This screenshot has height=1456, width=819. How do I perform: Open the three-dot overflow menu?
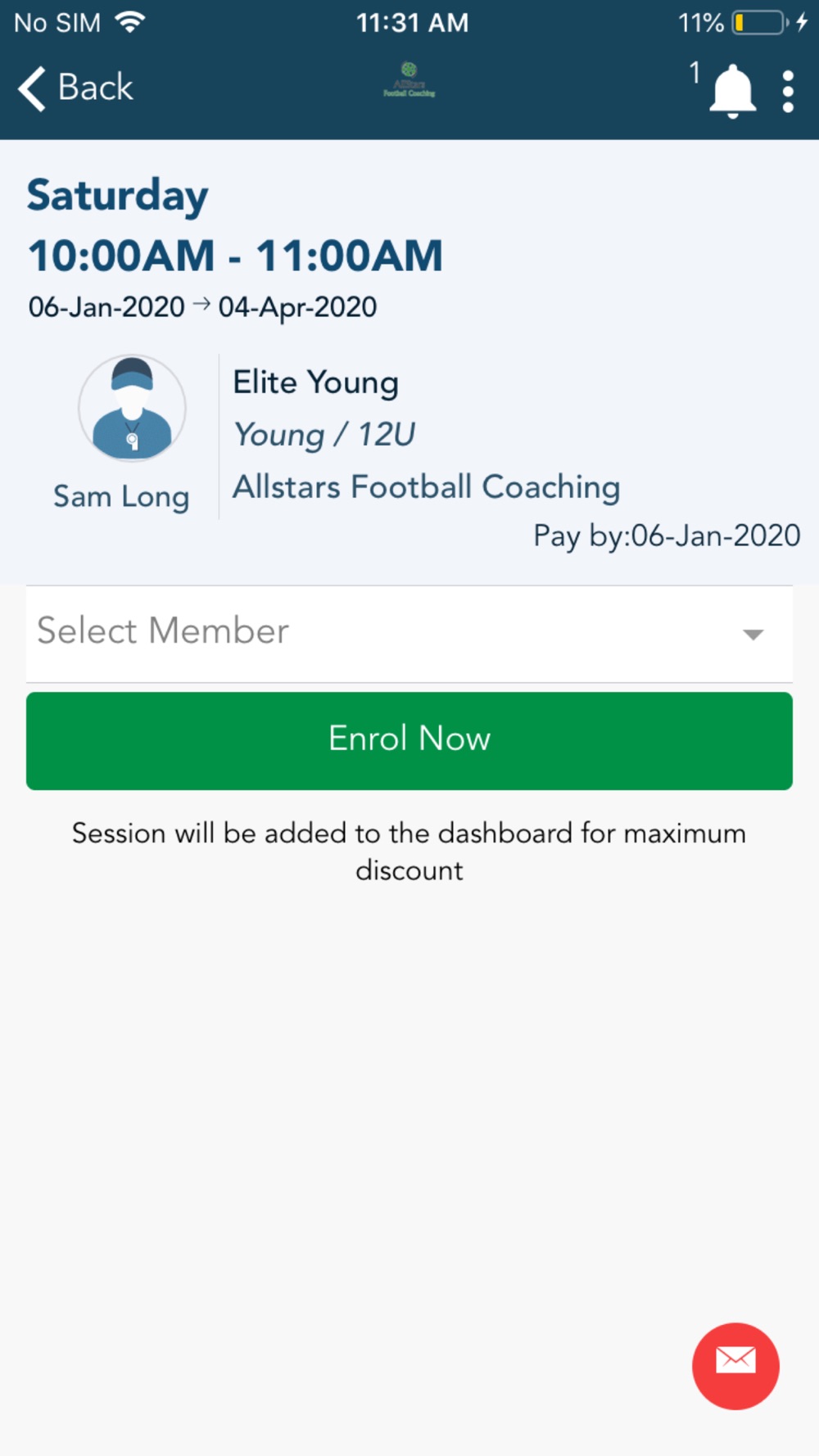pos(788,91)
